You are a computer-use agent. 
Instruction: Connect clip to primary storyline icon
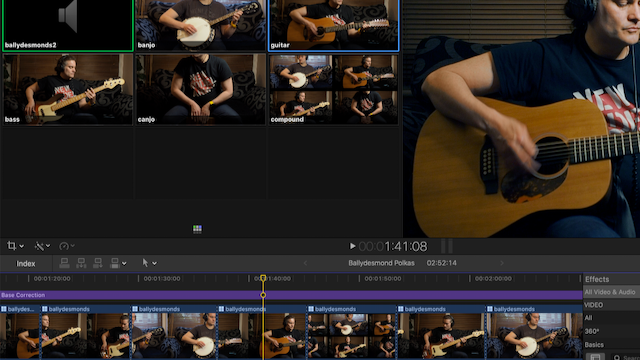[64, 263]
